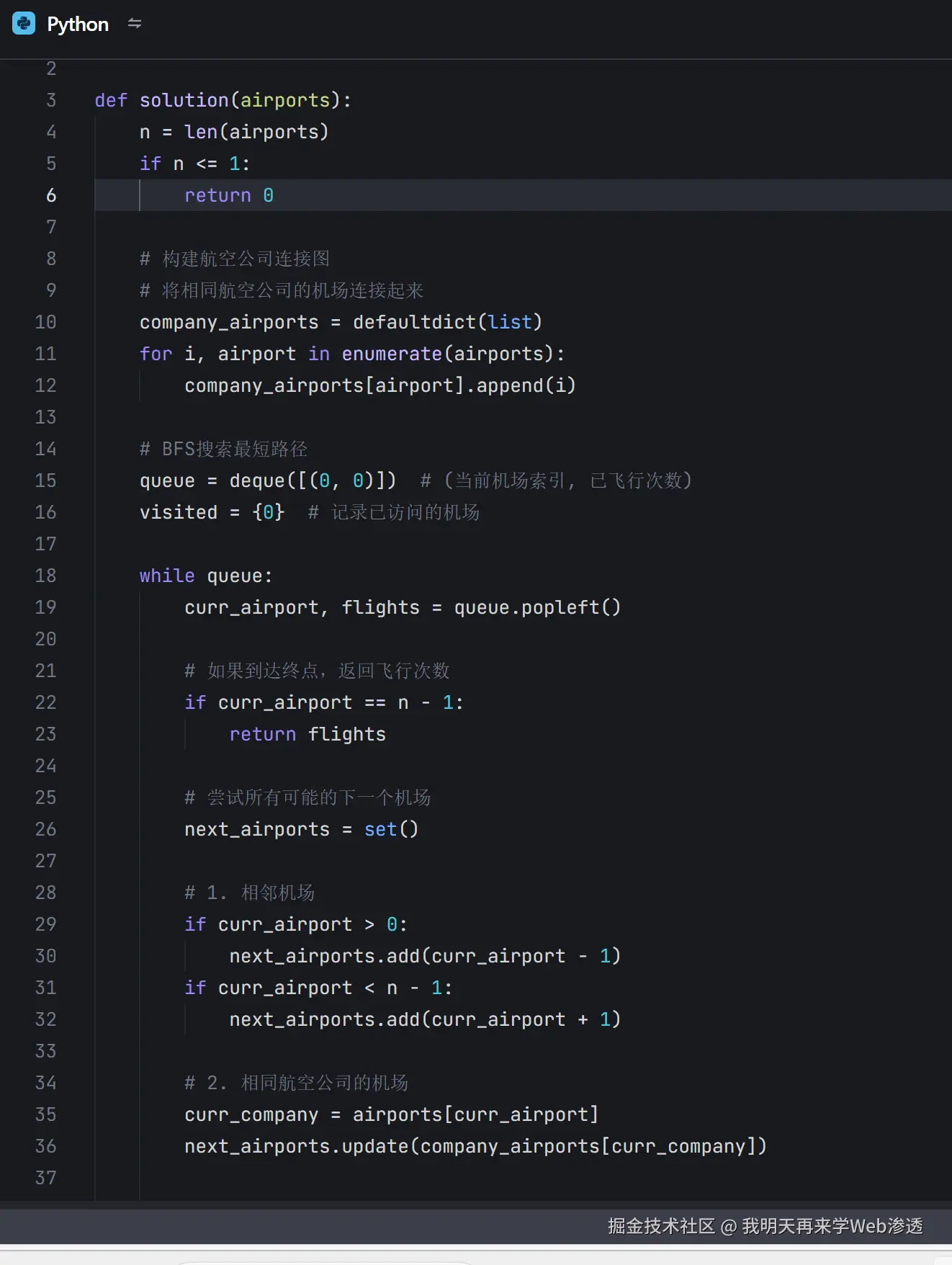Click 'if curr_airport < n - 1:' line
The width and height of the screenshot is (952, 1265).
pyautogui.click(x=318, y=988)
